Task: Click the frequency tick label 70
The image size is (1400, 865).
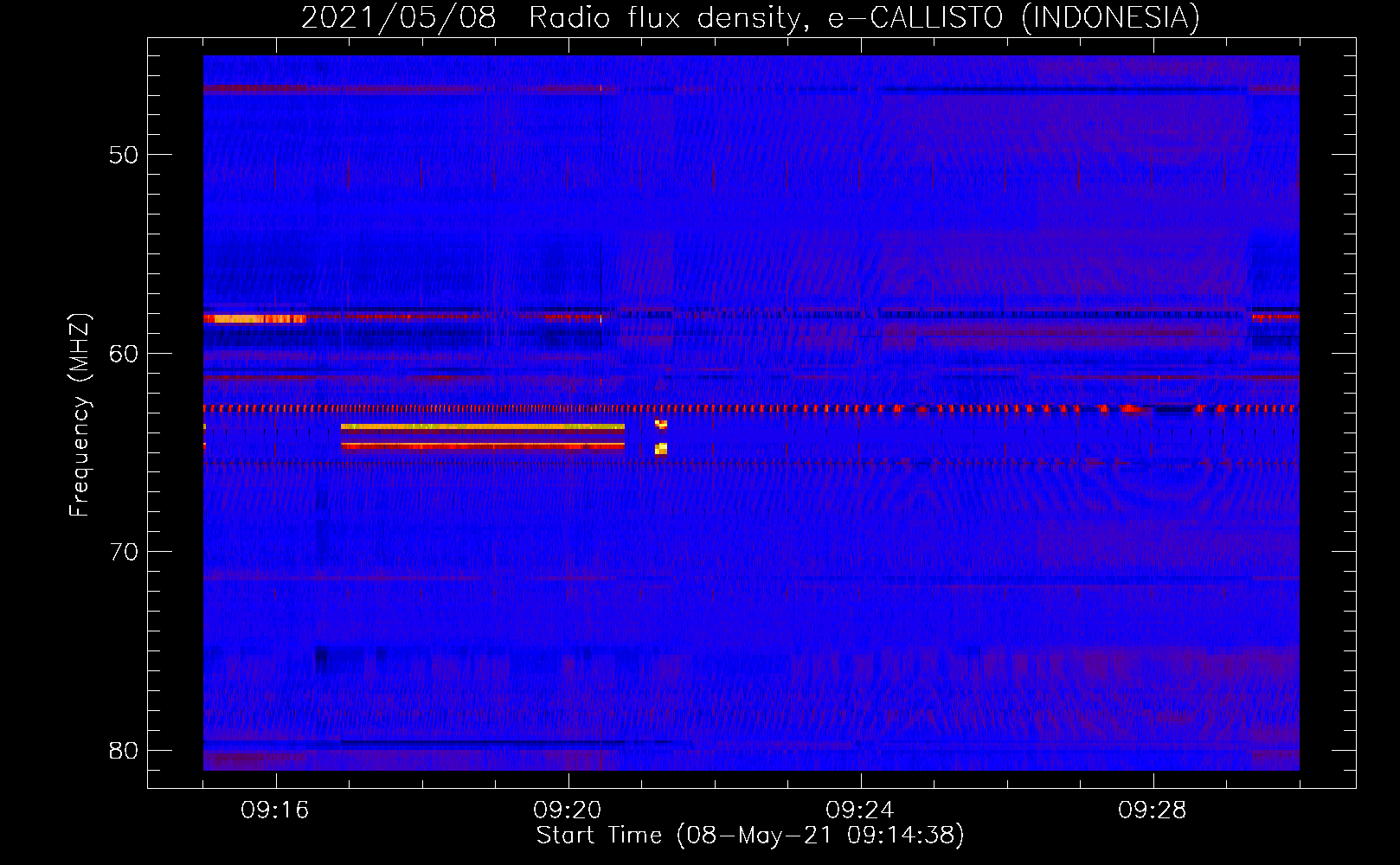Action: 124,552
